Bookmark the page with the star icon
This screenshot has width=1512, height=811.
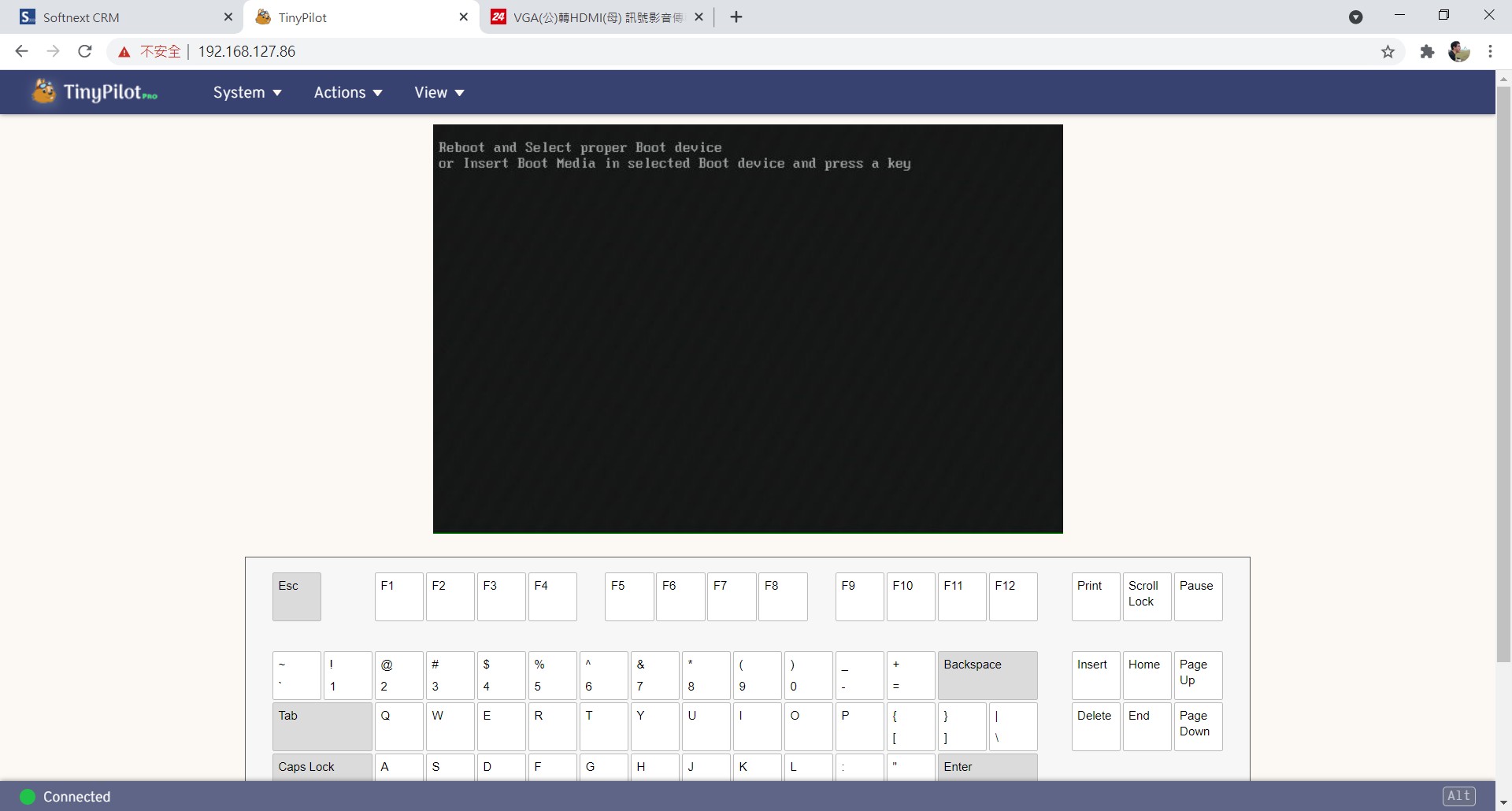1388,51
